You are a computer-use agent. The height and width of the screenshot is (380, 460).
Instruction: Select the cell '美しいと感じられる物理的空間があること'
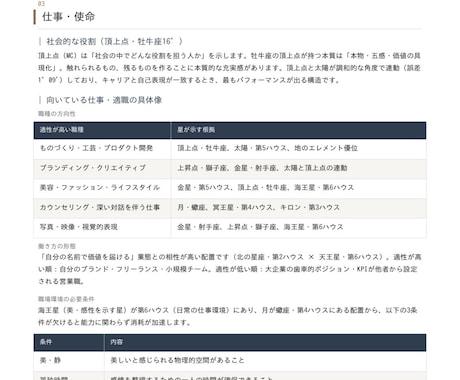pyautogui.click(x=265, y=361)
